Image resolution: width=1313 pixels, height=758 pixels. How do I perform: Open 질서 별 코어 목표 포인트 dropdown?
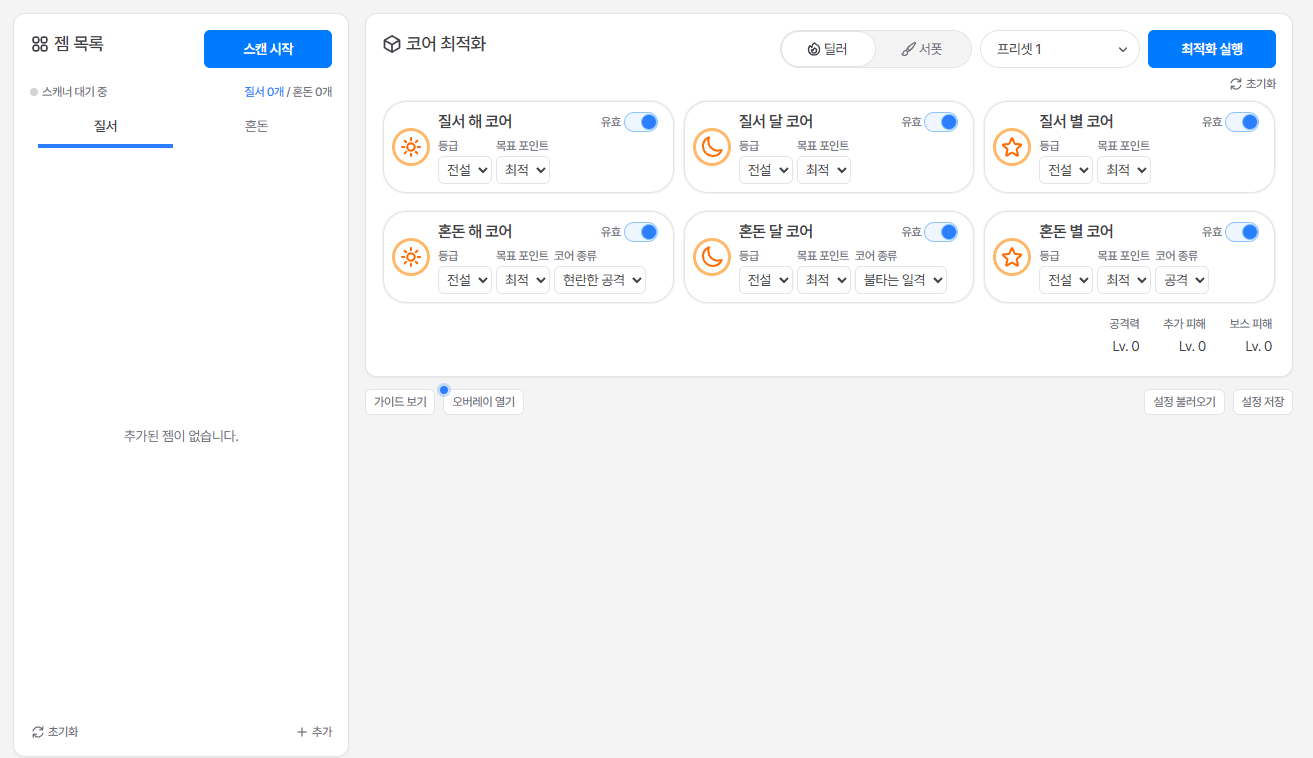(1124, 170)
